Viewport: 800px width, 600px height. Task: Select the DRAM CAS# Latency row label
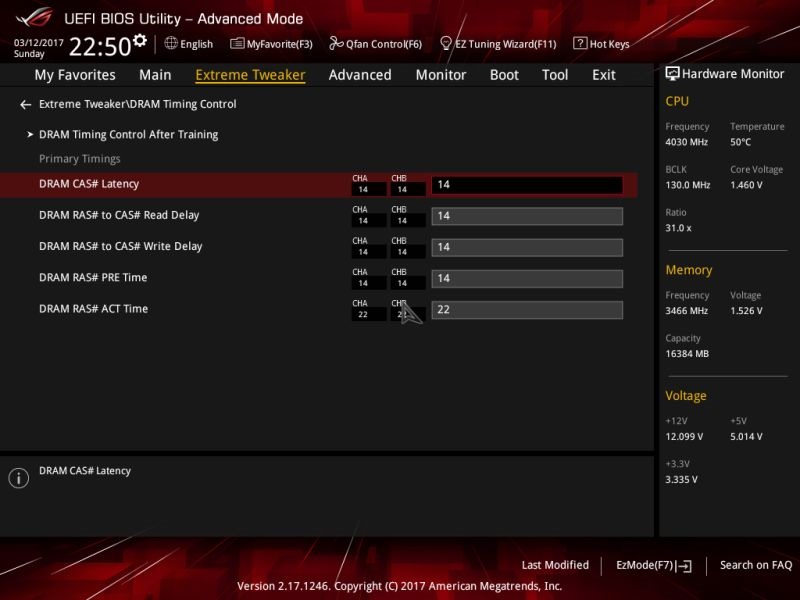pos(89,184)
